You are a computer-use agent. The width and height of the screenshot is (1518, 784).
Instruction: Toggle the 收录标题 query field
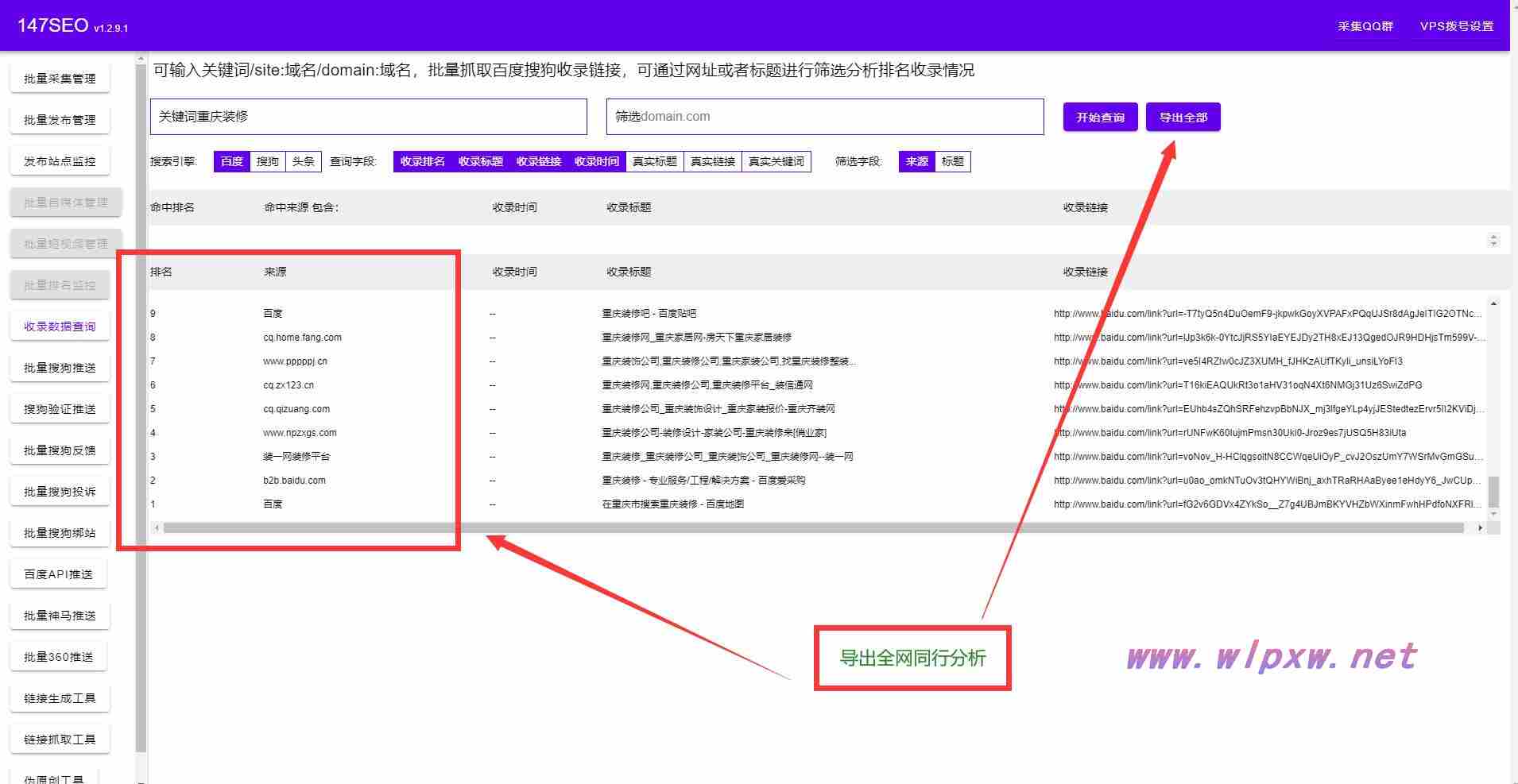[481, 161]
